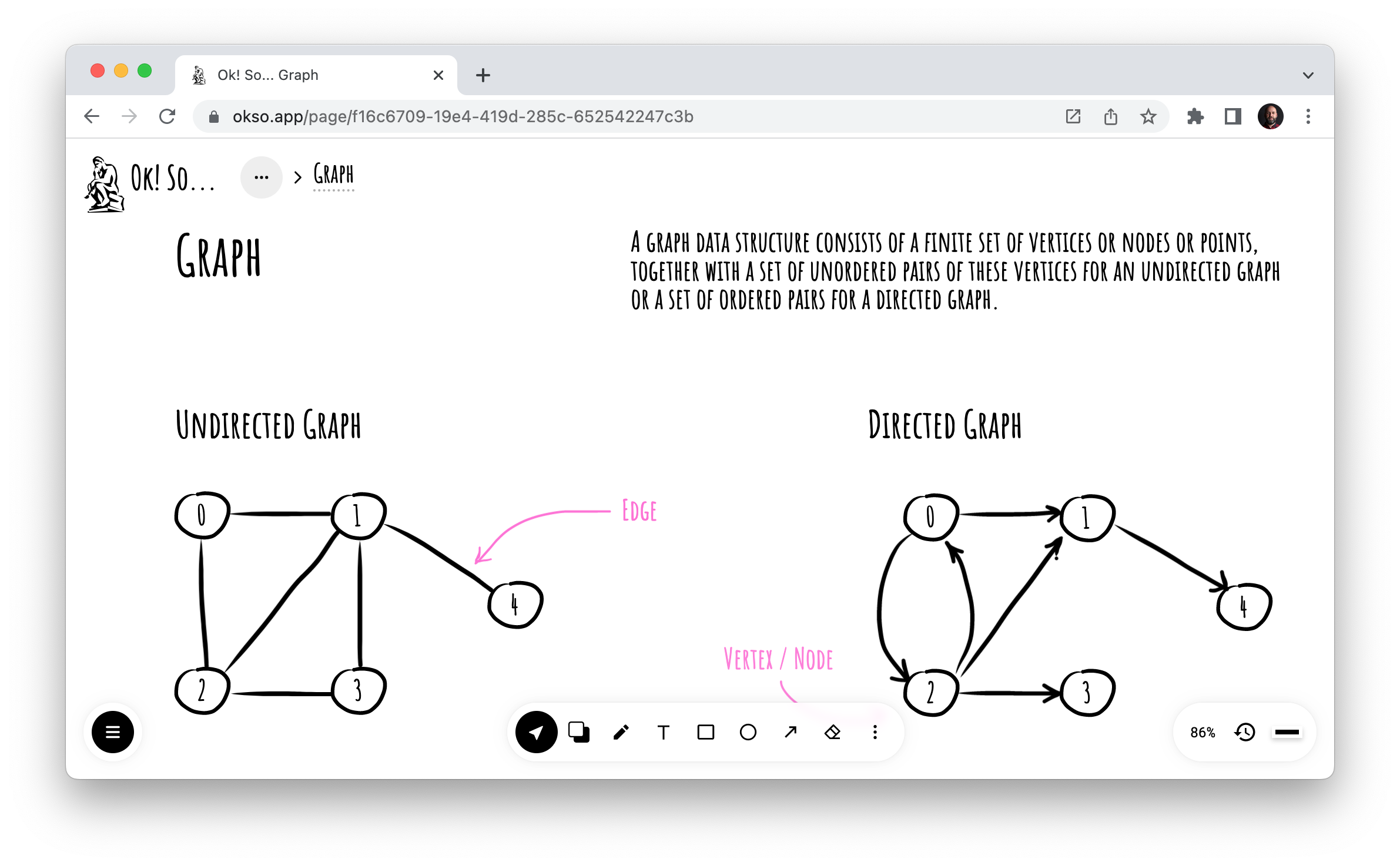Select the eraser tool

pos(832,731)
